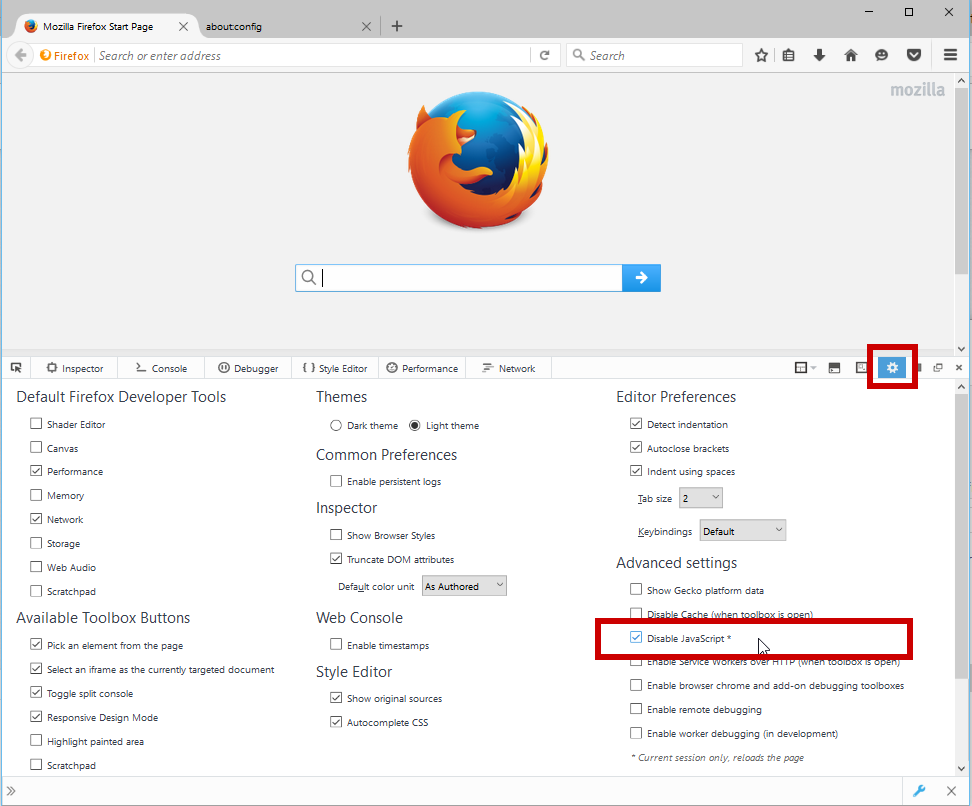972x806 pixels.
Task: Click options panel scrollbar up arrow
Action: coord(961,387)
